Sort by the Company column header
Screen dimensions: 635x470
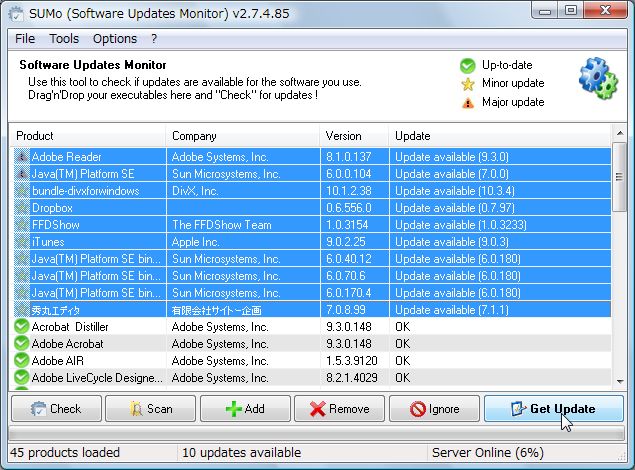(243, 136)
